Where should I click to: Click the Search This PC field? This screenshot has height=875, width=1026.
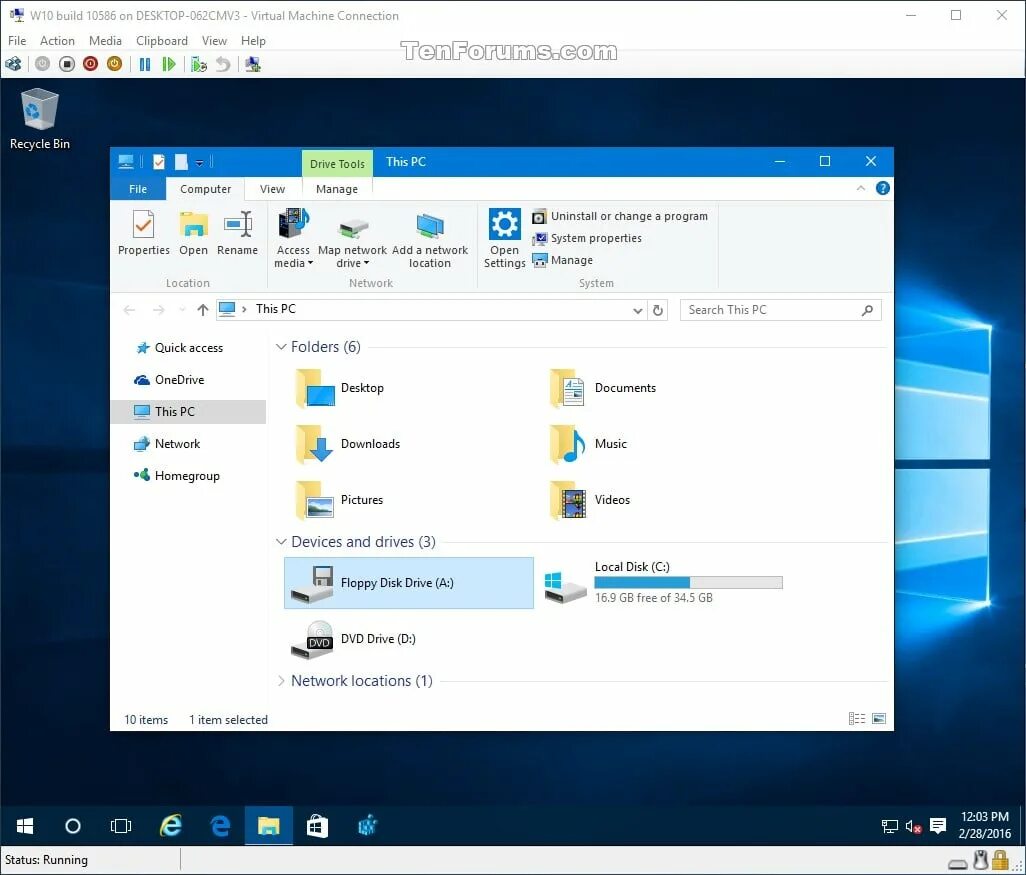781,310
